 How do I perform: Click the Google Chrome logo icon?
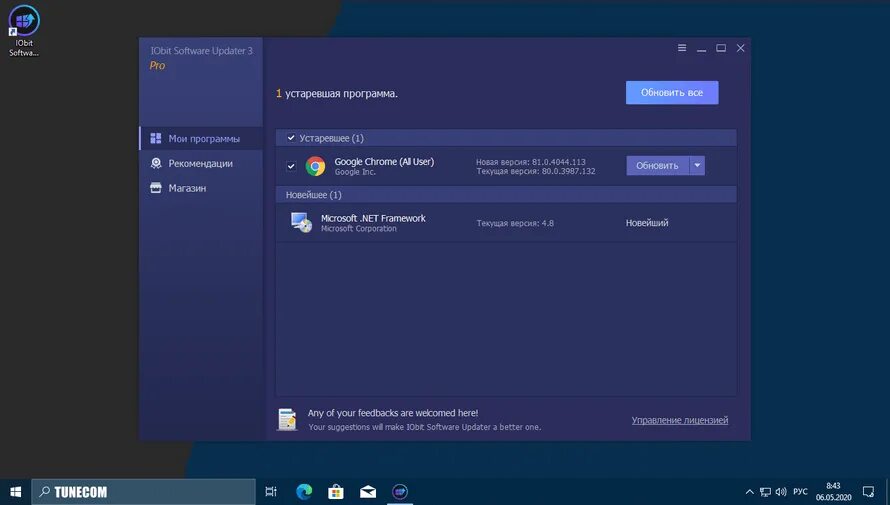315,166
